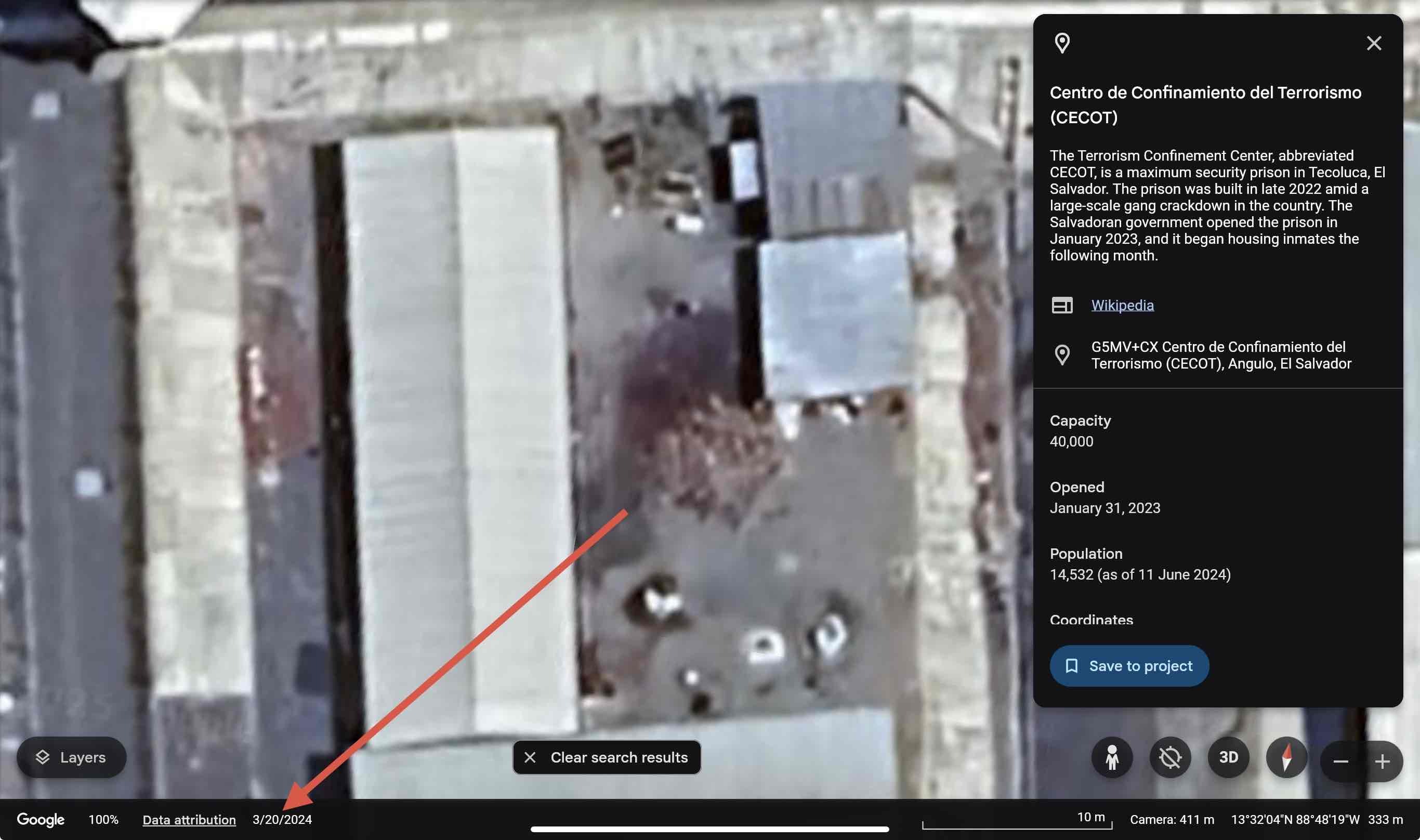
Task: Click the Wikipedia article icon
Action: click(x=1062, y=305)
